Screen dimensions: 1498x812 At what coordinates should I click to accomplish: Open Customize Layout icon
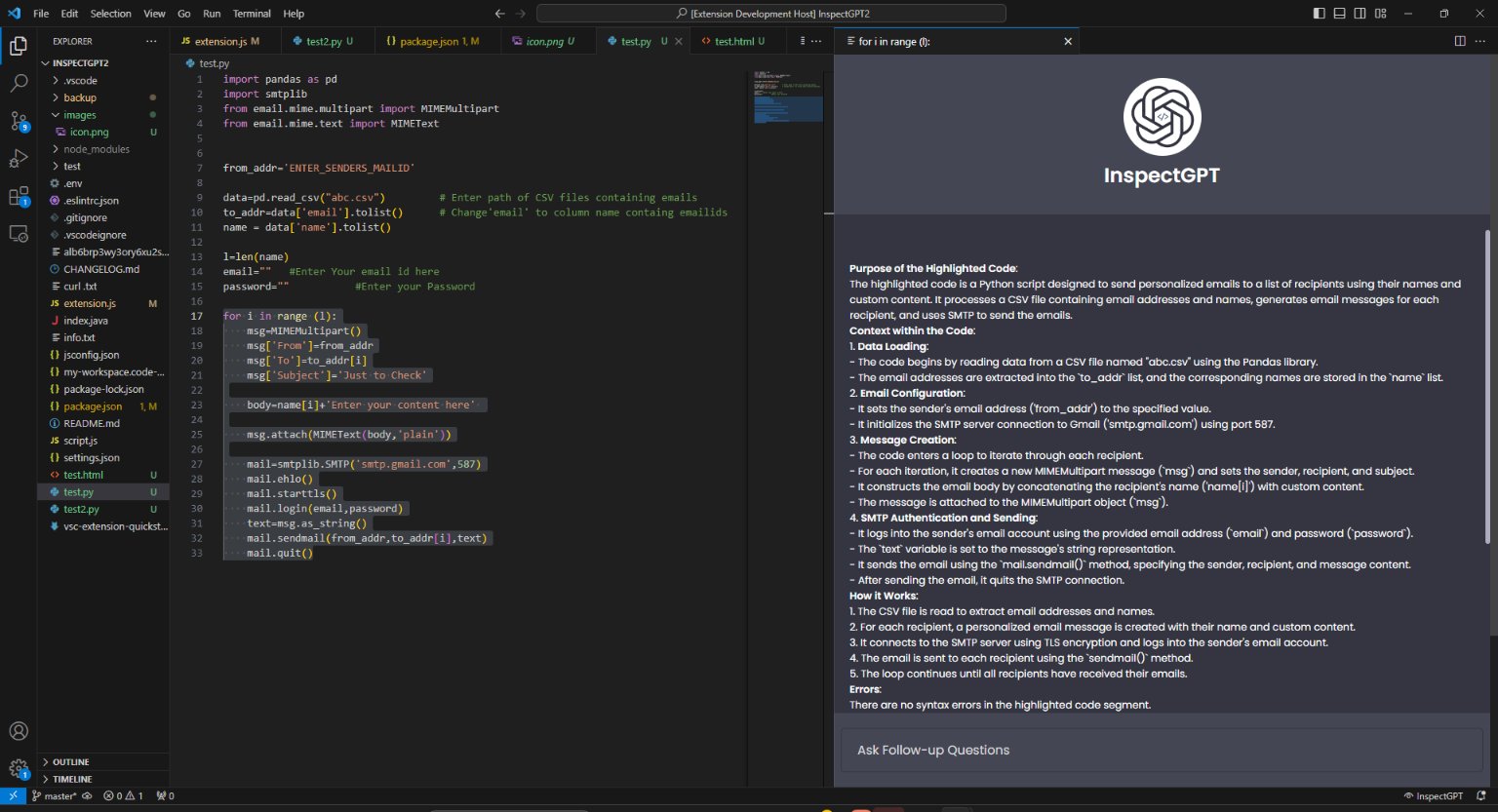[x=1380, y=14]
